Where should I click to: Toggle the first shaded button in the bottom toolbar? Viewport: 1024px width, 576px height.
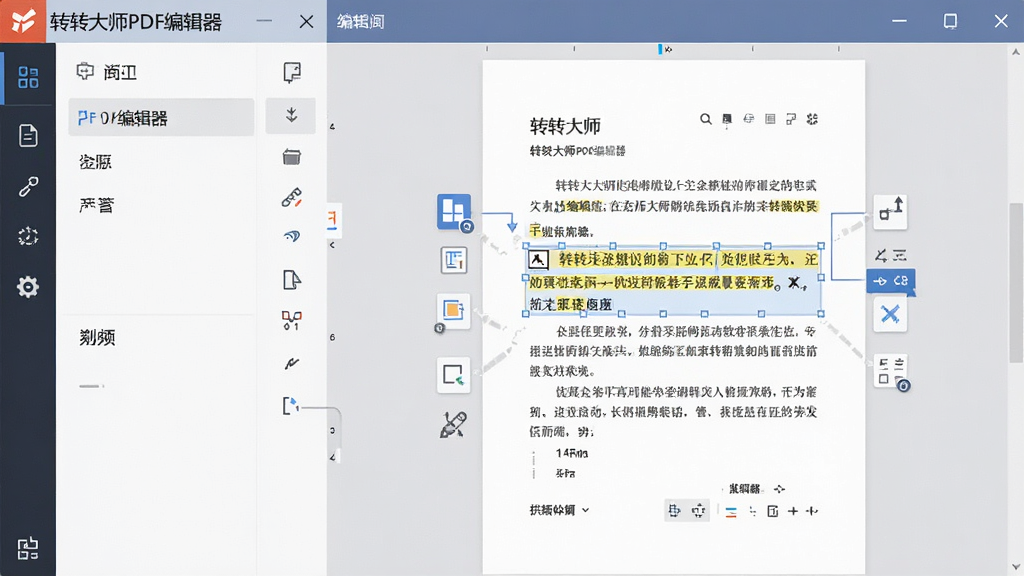click(675, 510)
